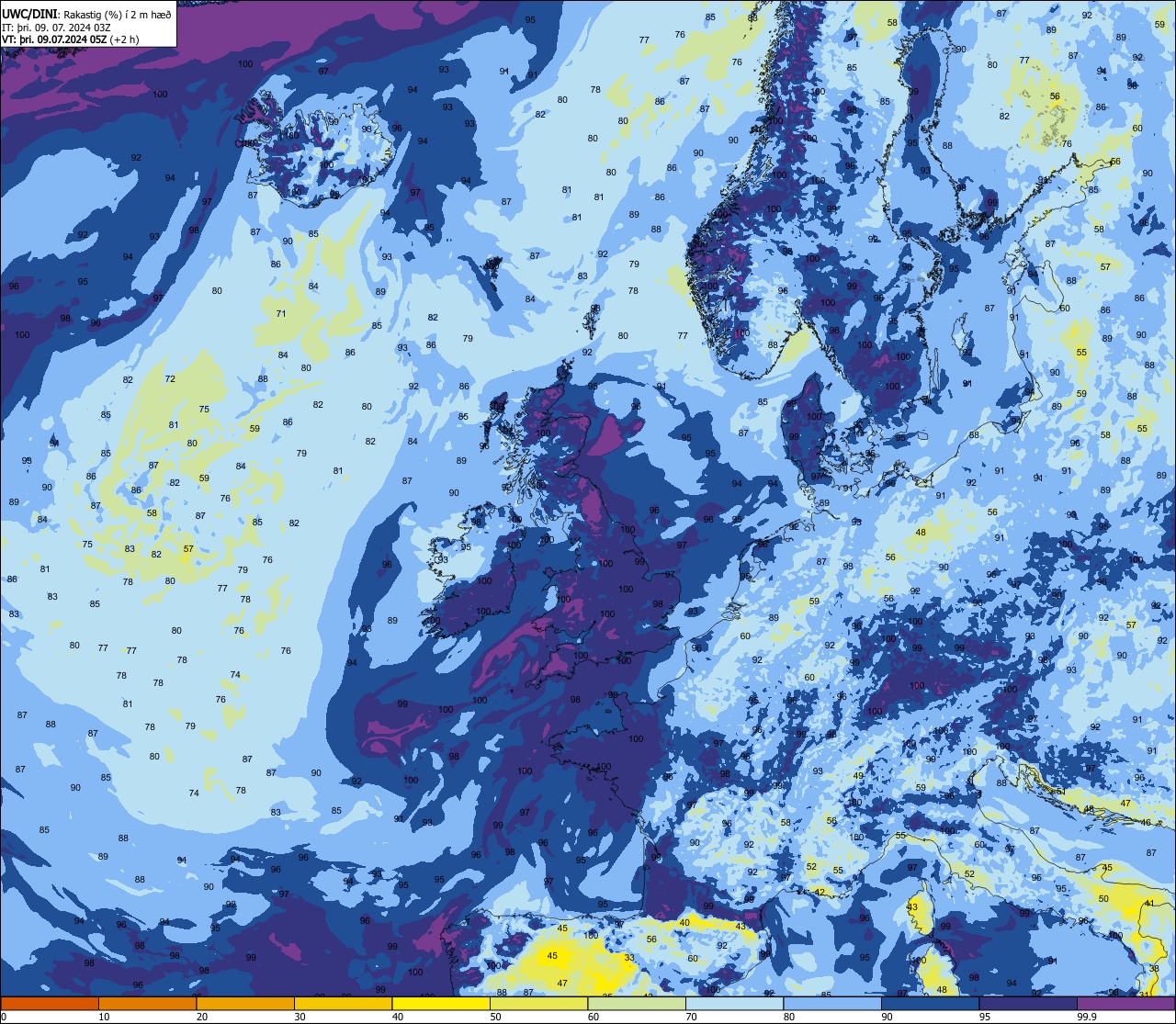
Task: Click the '70' tick label on color scale
Action: (691, 1017)
